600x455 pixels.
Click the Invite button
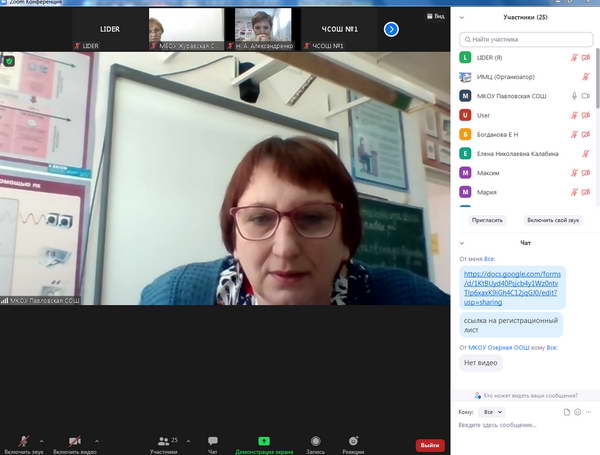tap(487, 220)
